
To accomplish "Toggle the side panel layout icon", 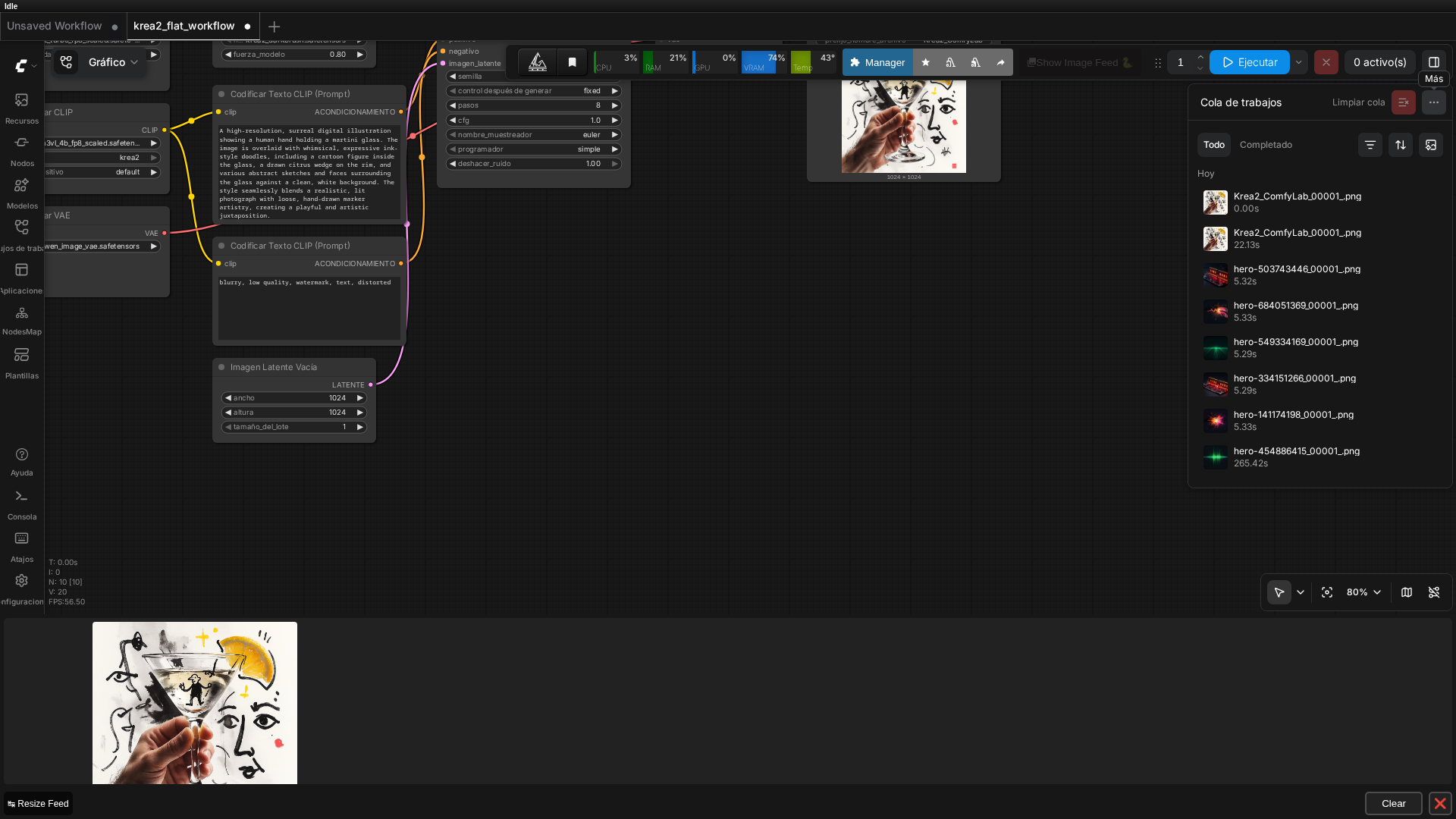I will coord(1433,62).
